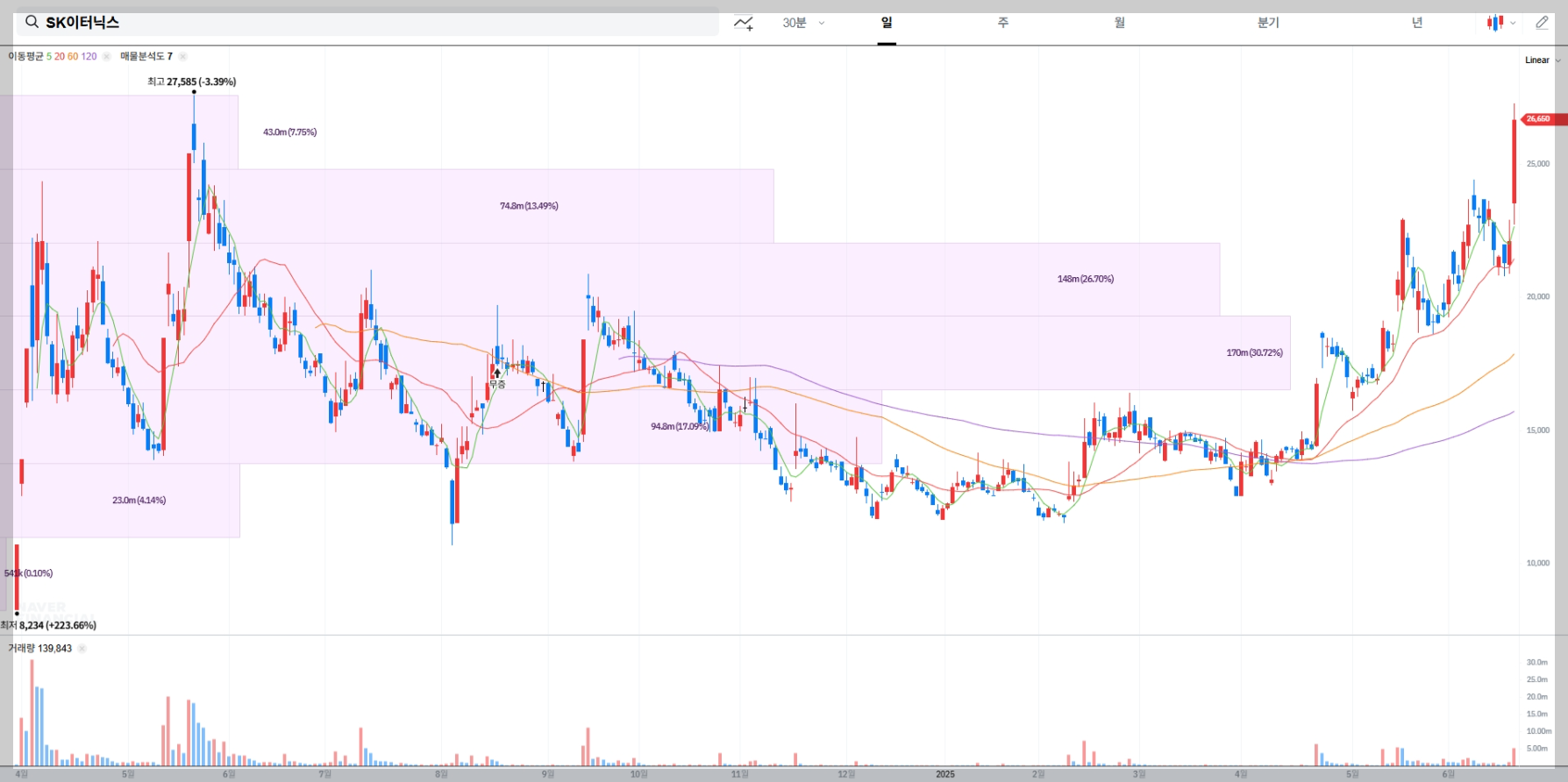The width and height of the screenshot is (1568, 782).
Task: Click the 10,000 price axis label
Action: (1537, 563)
